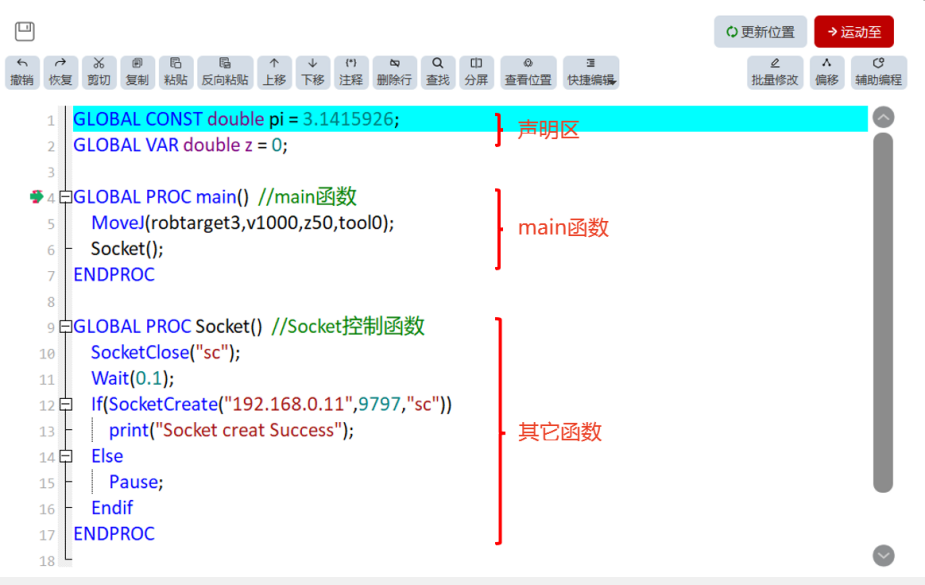
Task: Collapse the Else block fold marker
Action: 66,456
